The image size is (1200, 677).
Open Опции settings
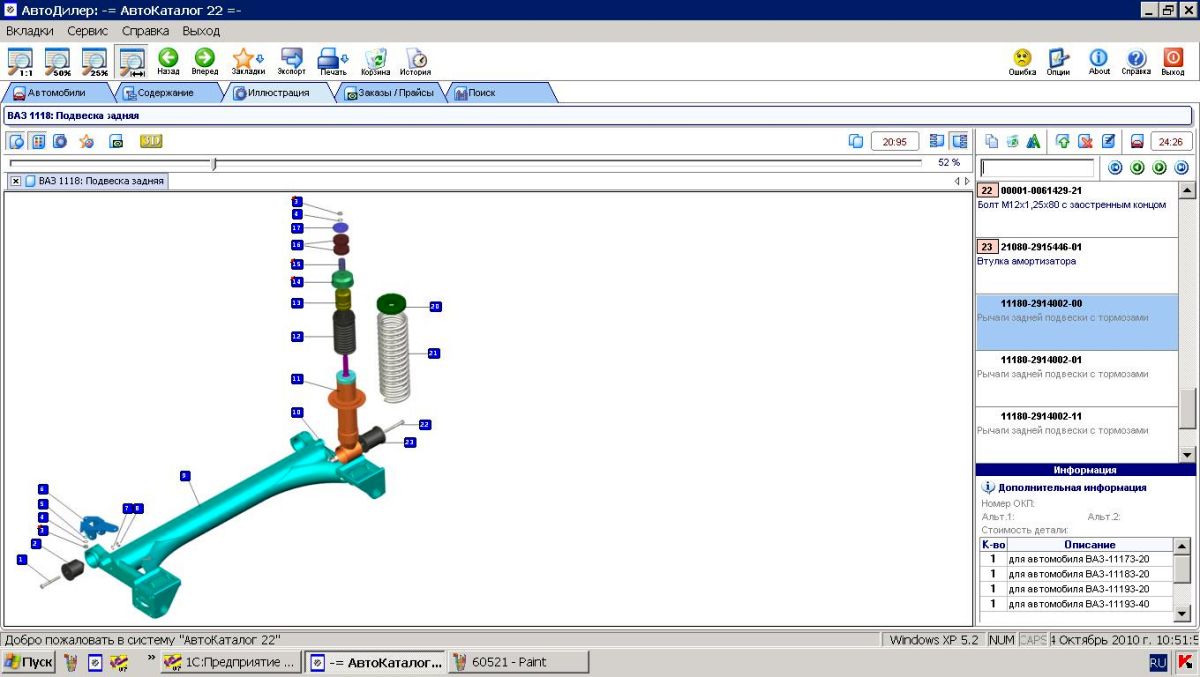click(x=1059, y=61)
